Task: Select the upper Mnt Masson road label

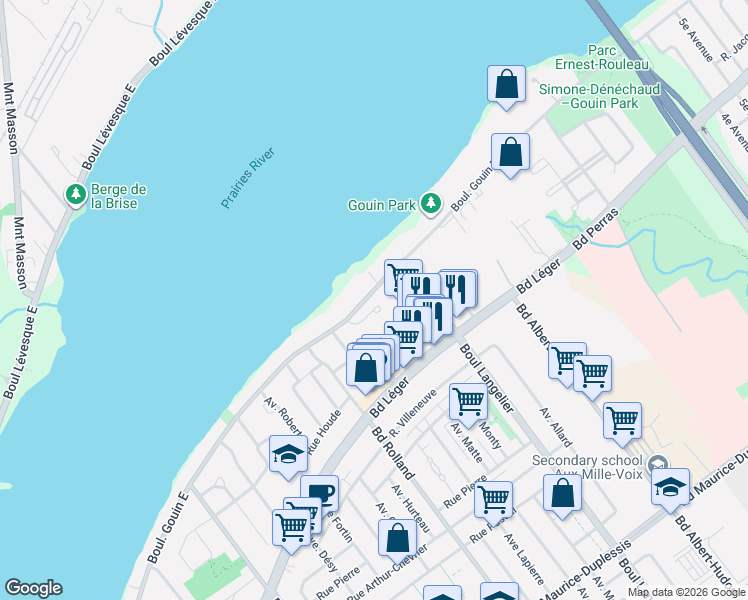Action: click(x=10, y=118)
